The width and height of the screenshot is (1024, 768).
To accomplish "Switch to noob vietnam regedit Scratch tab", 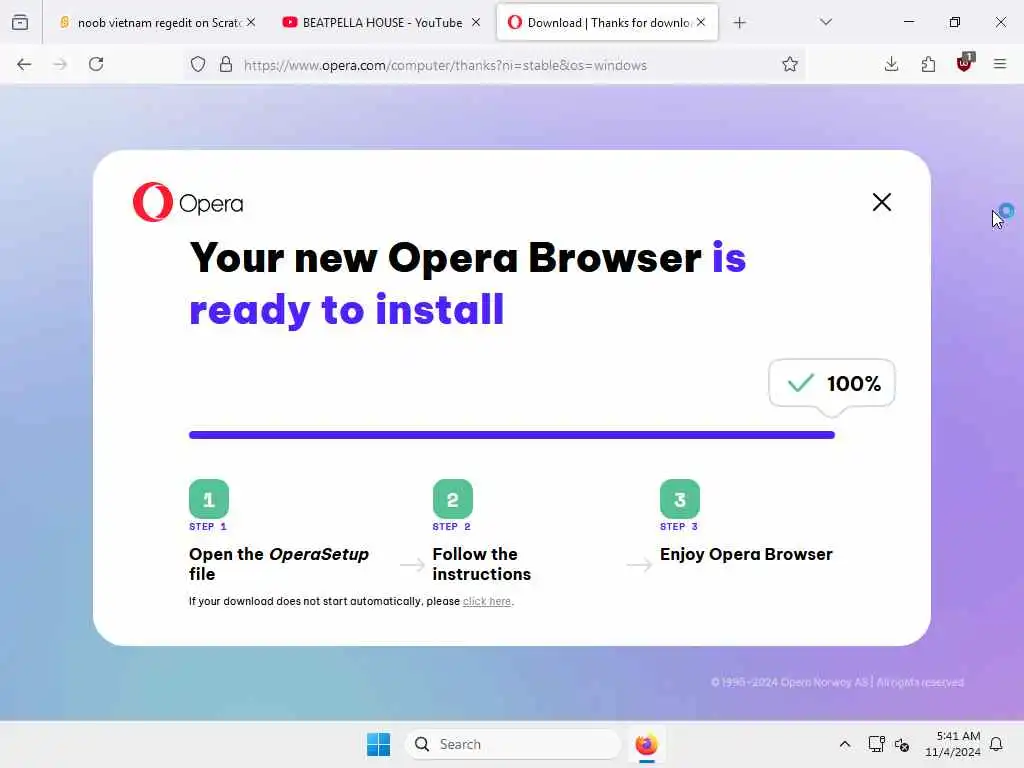I will tap(157, 23).
